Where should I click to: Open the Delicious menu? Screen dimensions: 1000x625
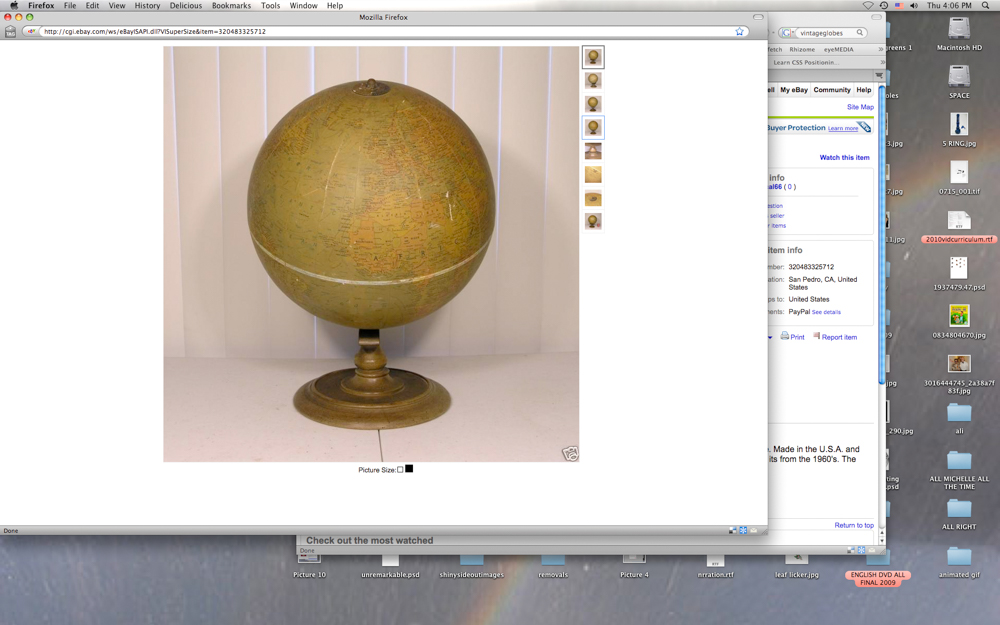(x=186, y=6)
